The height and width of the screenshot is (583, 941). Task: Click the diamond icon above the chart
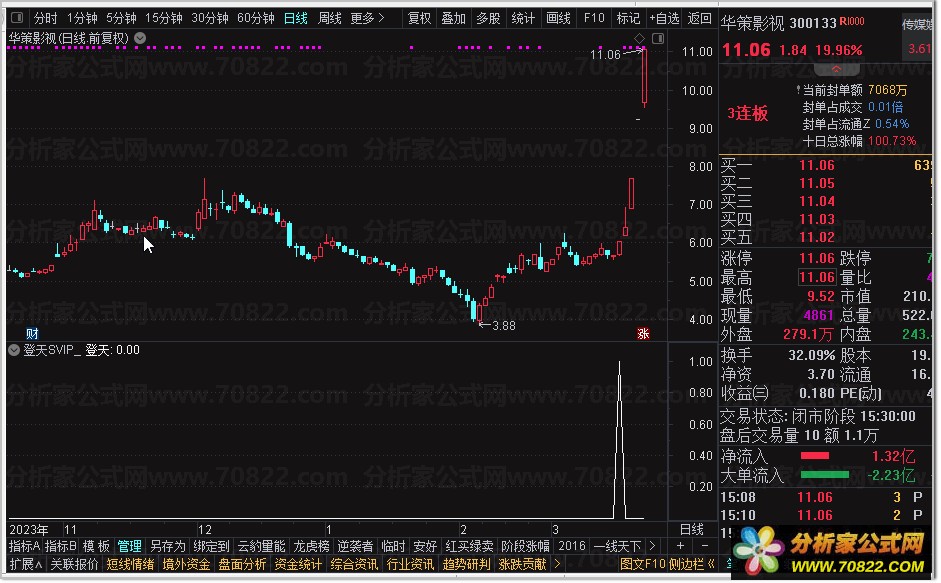(640, 38)
